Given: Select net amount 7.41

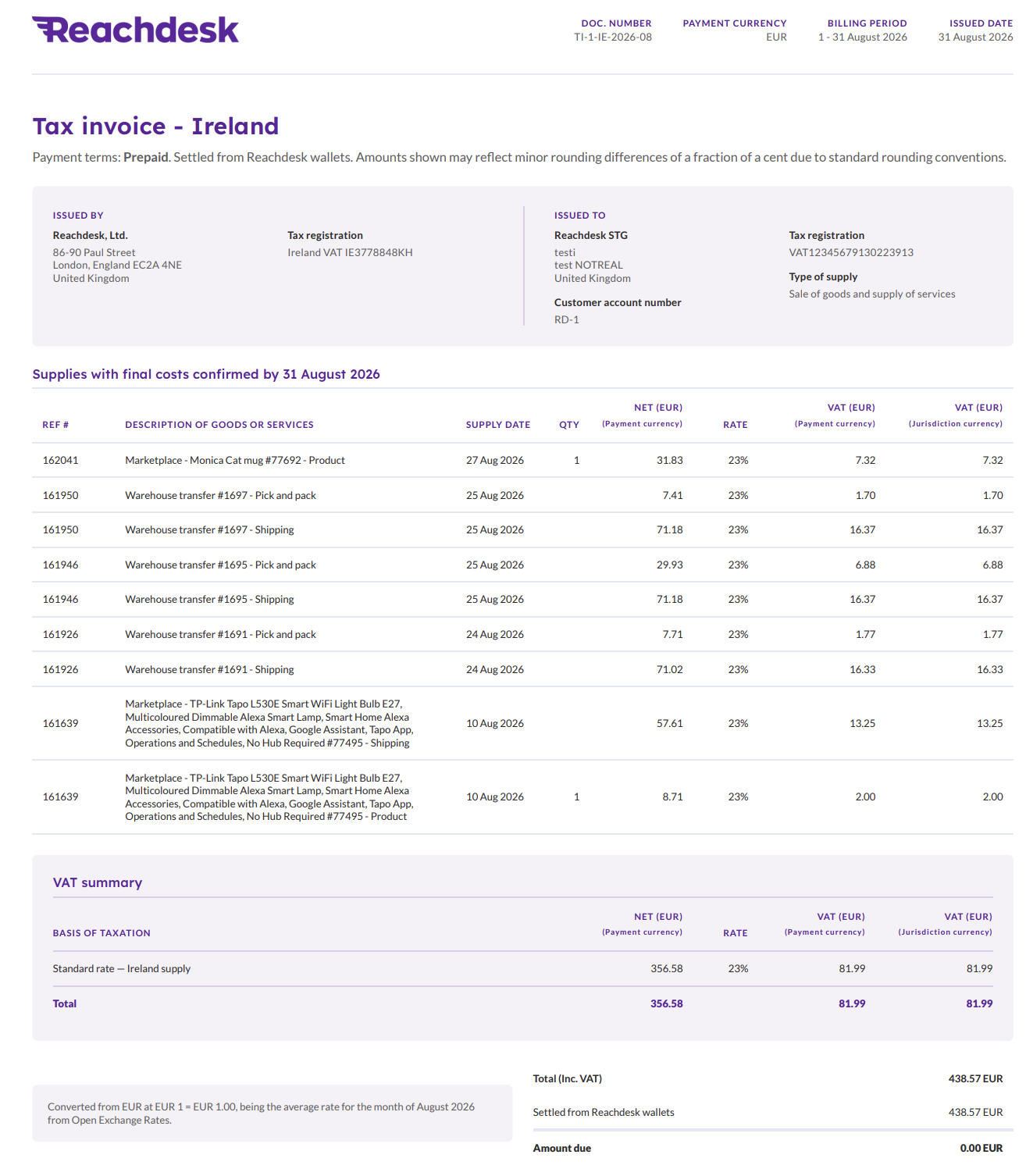Looking at the screenshot, I should coord(673,495).
